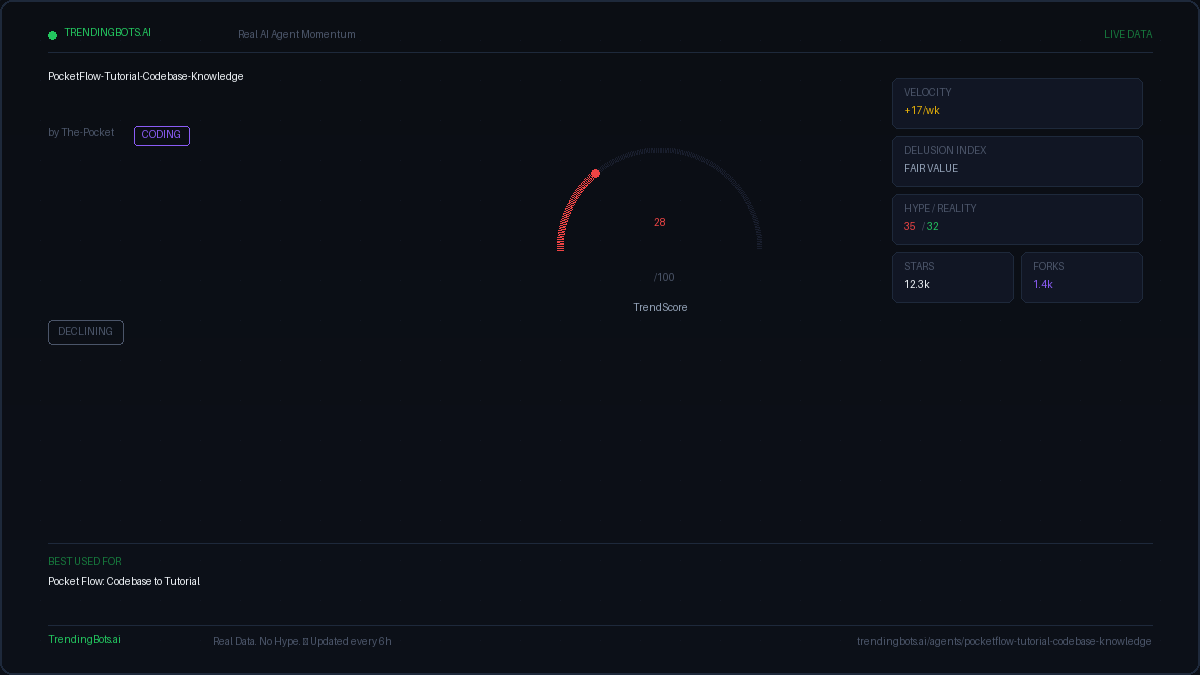Click the author label by The-Pocket
Image resolution: width=1200 pixels, height=675 pixels.
[x=81, y=132]
